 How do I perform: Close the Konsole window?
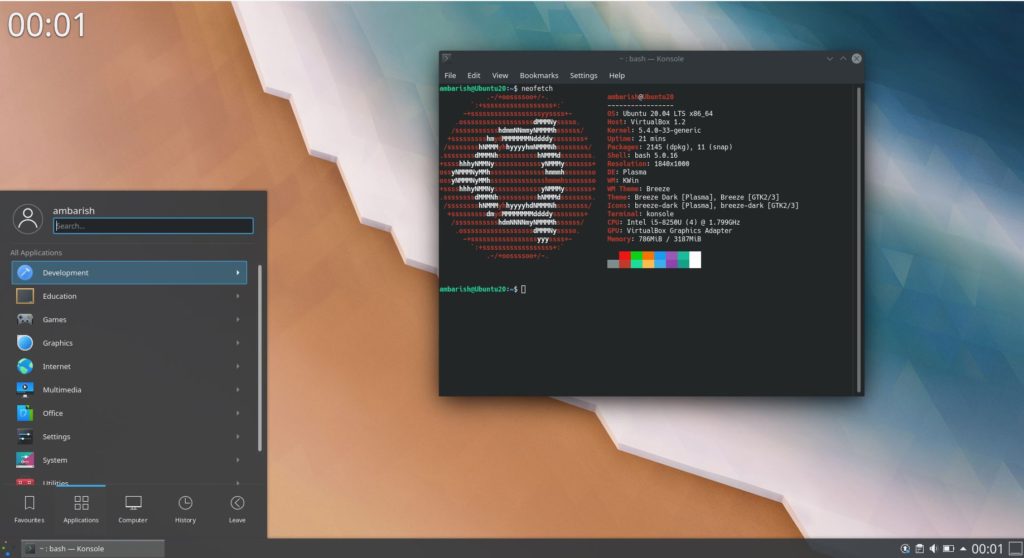click(857, 59)
